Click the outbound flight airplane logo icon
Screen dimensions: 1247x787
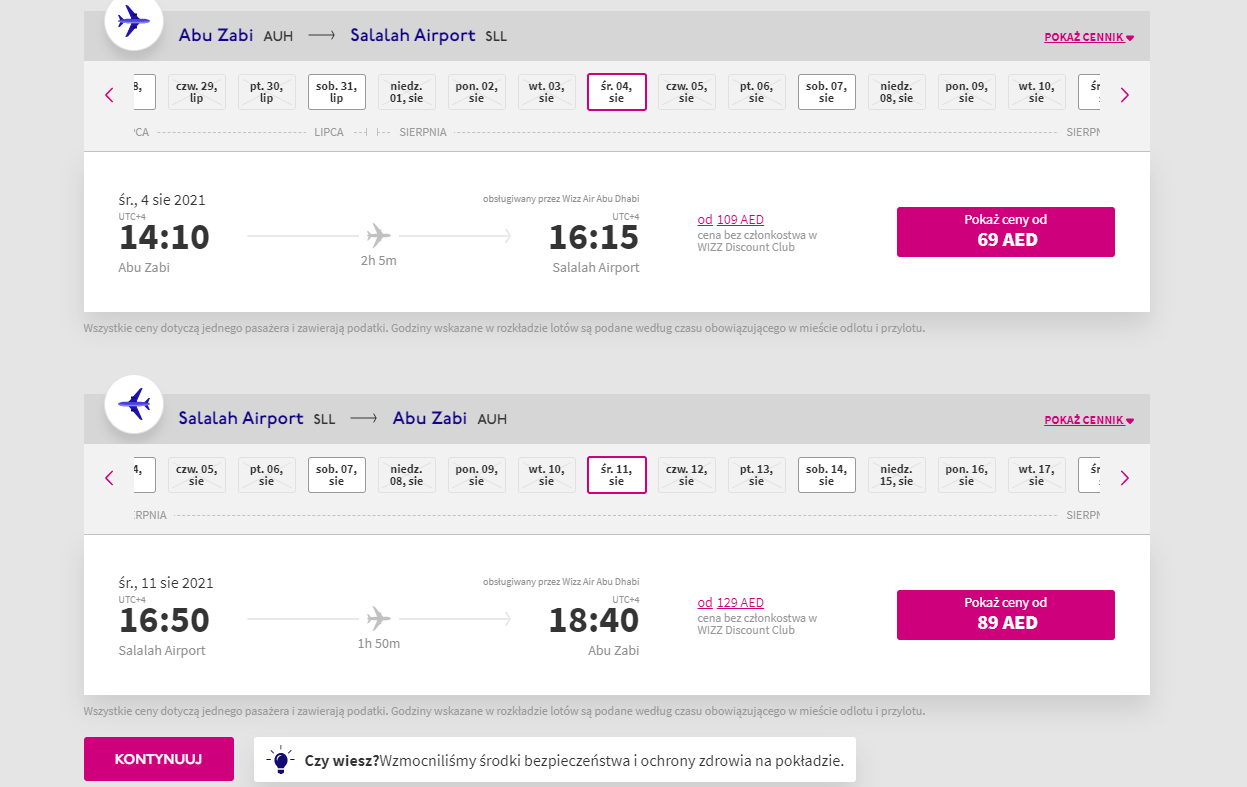(x=134, y=21)
